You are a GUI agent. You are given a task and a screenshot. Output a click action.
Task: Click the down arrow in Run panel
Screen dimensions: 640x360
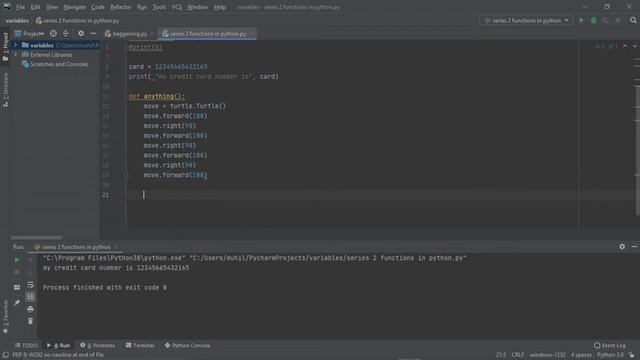pos(30,272)
